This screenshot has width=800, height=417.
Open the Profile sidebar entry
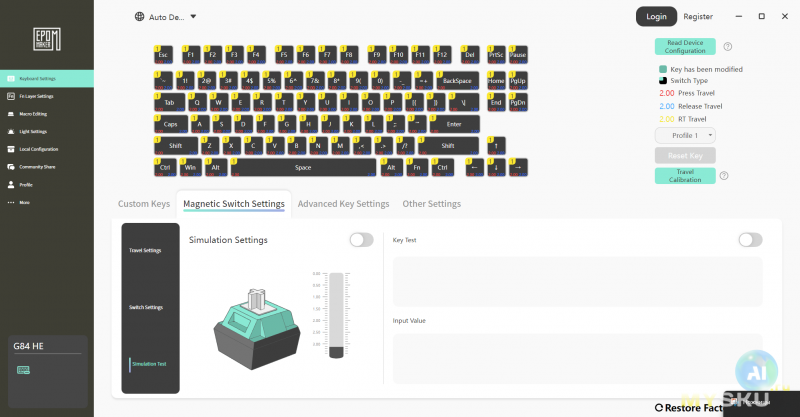pyautogui.click(x=46, y=185)
